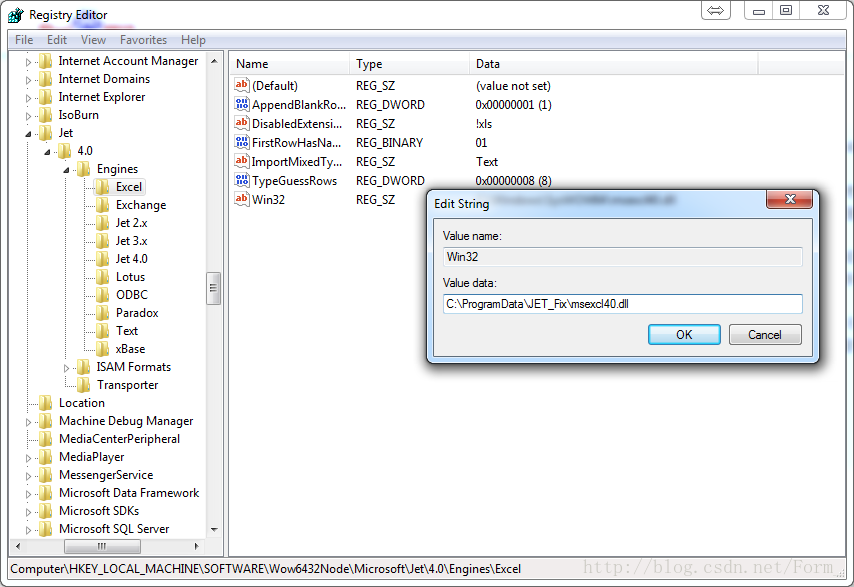Expand the IsoBurn key
854x587 pixels.
pos(28,116)
